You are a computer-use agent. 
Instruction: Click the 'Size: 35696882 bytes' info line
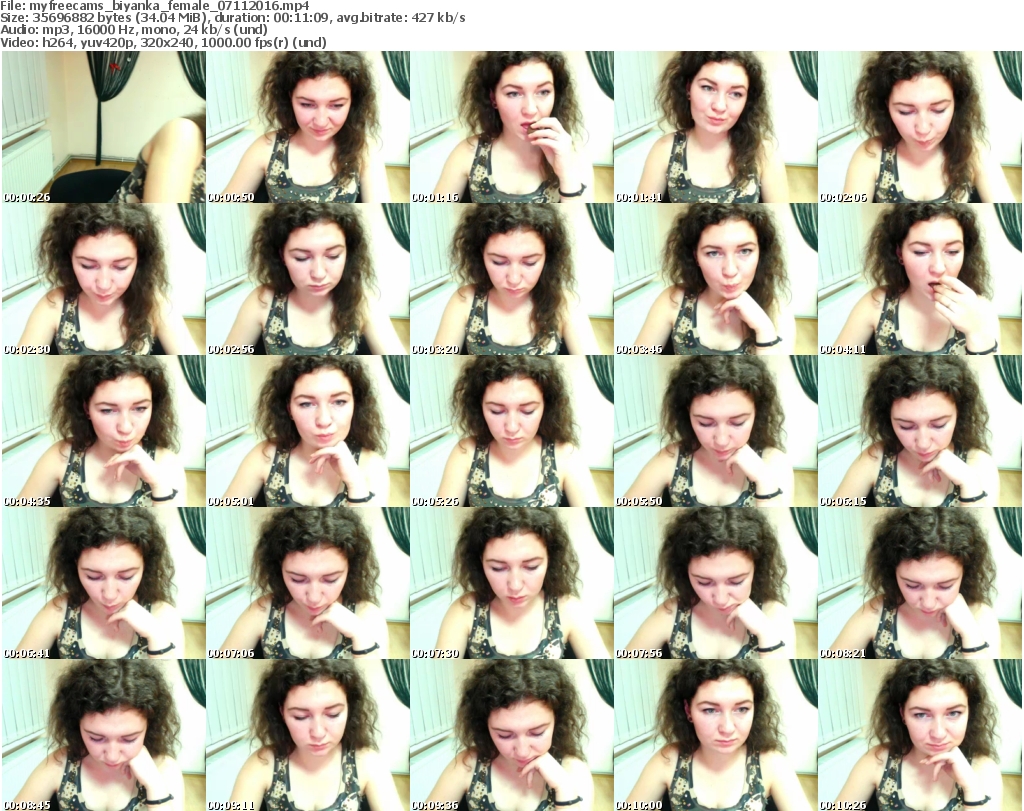[233, 18]
